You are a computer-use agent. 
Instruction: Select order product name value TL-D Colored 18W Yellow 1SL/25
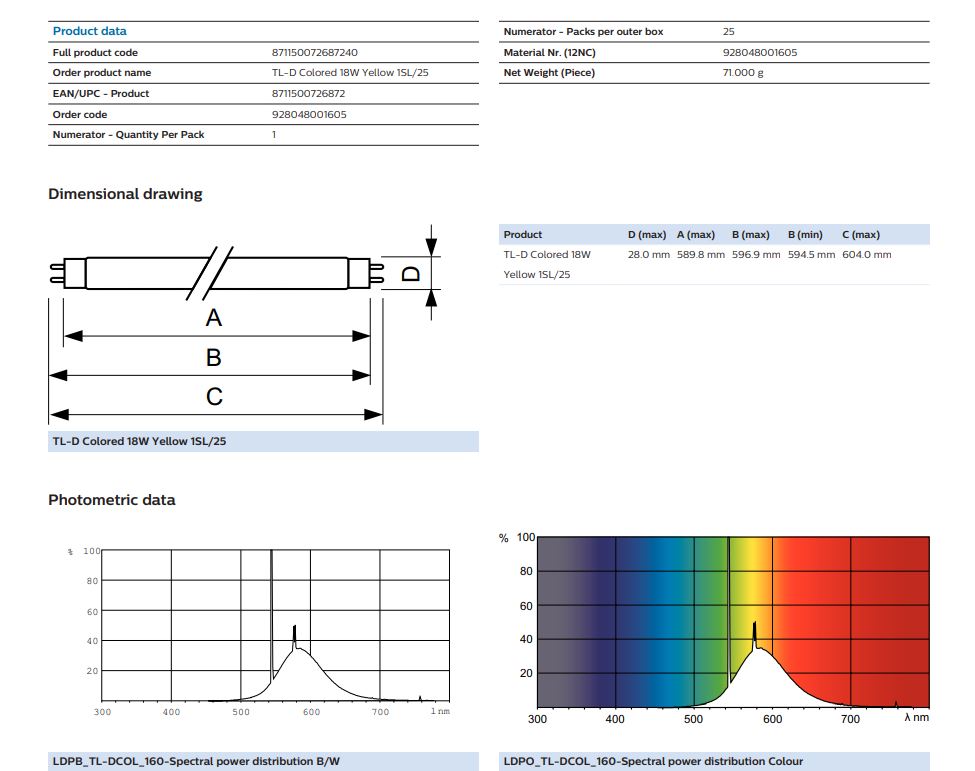tap(350, 73)
